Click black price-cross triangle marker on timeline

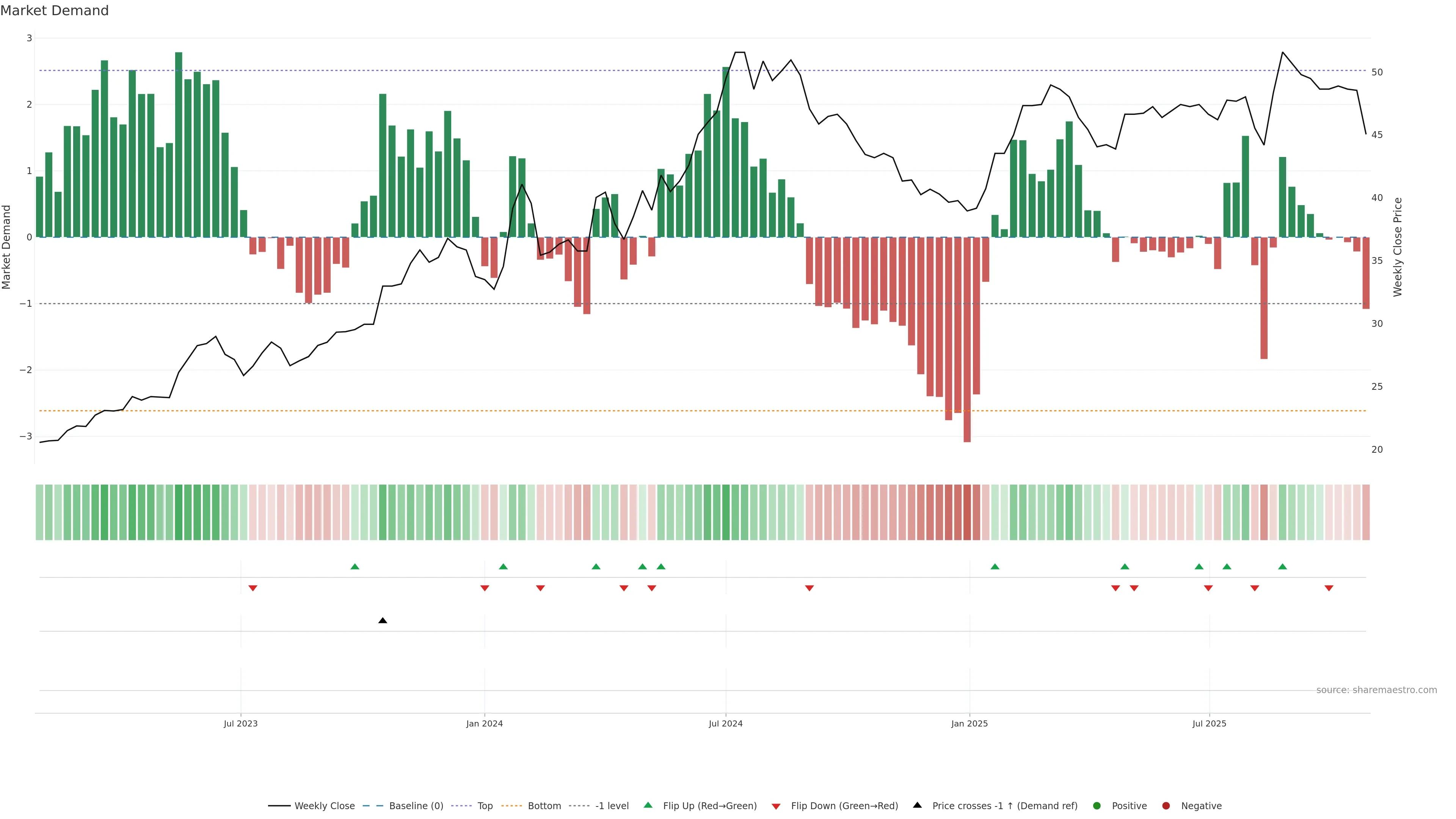coord(383,621)
